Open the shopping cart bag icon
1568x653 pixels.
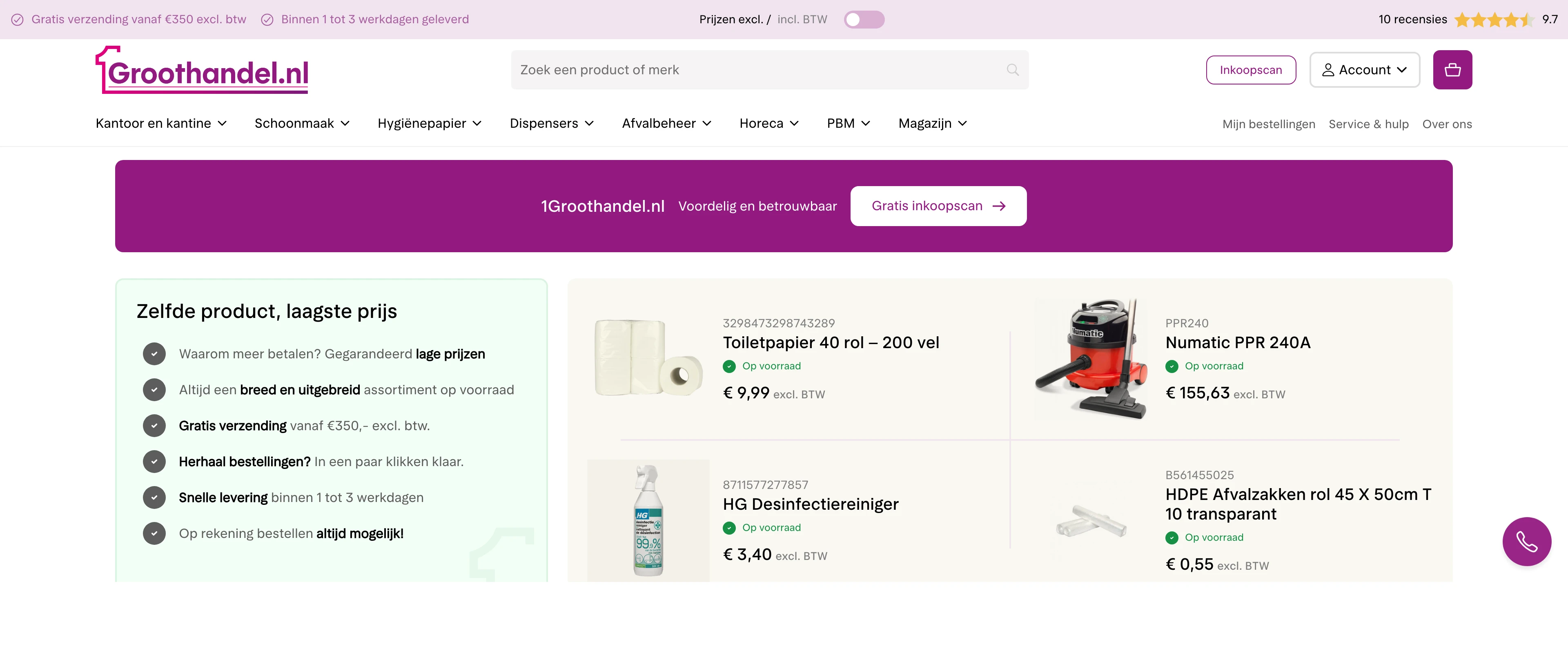1452,69
